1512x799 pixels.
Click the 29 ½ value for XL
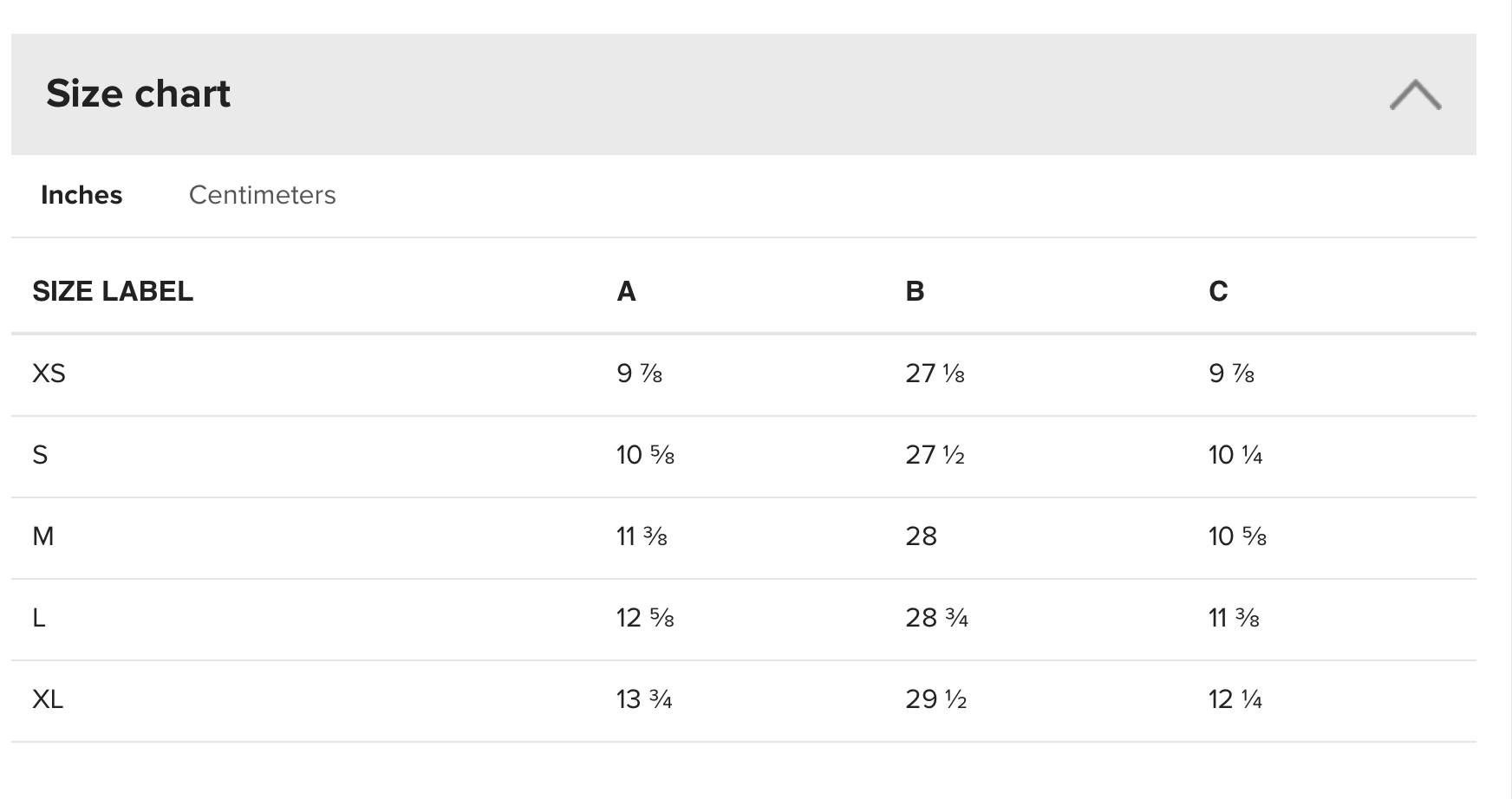pos(935,699)
